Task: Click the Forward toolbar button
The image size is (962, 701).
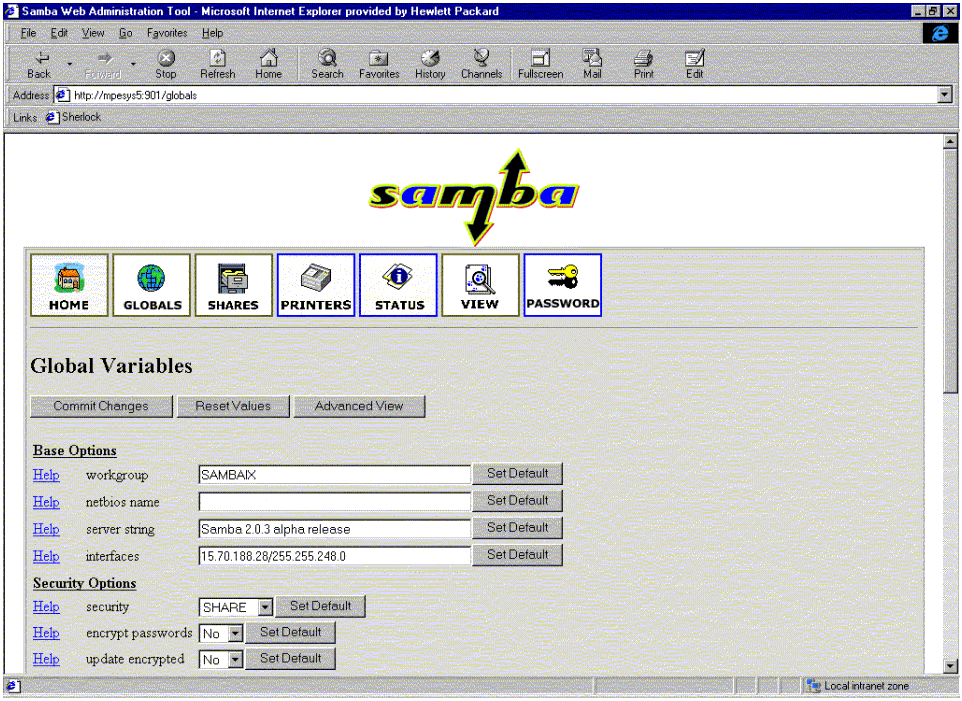Action: click(103, 64)
